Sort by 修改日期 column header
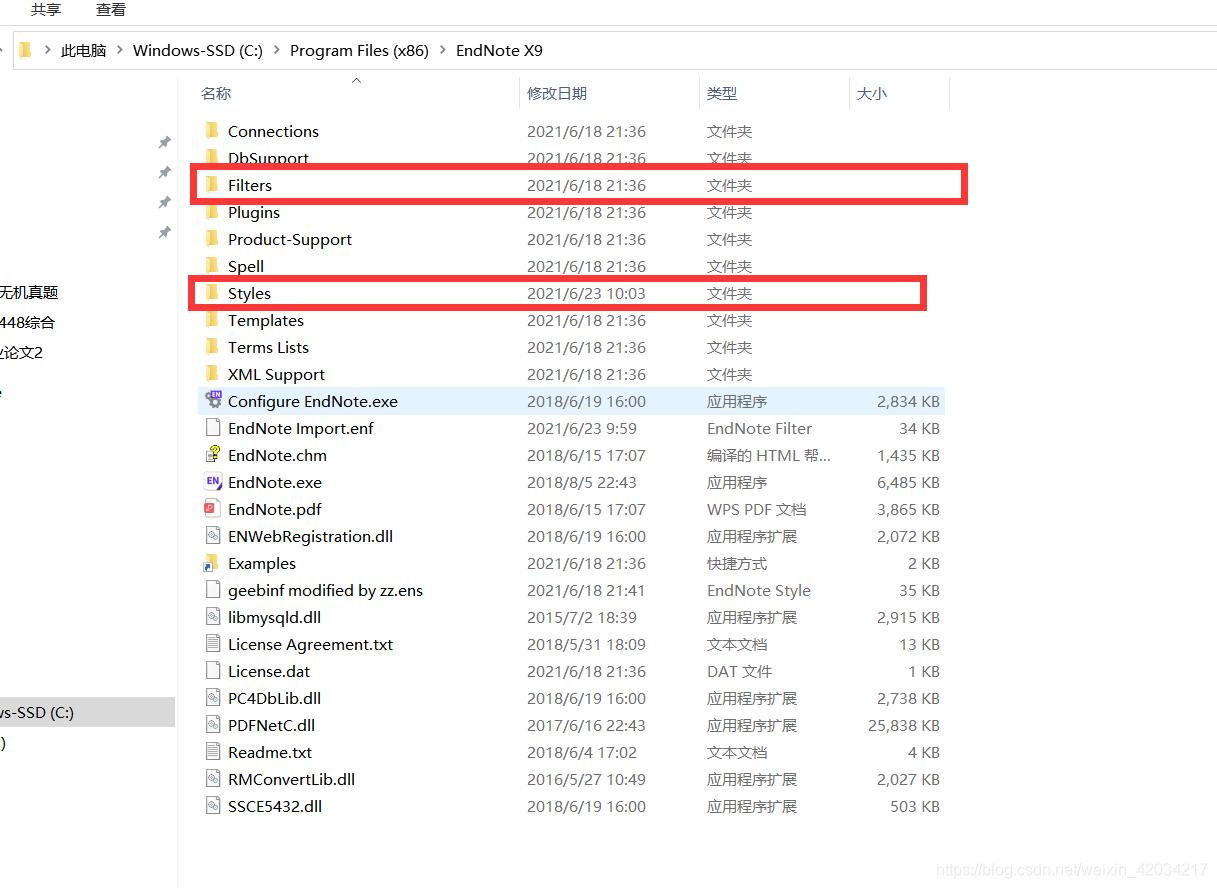Viewport: 1217px width, 888px height. coord(557,93)
